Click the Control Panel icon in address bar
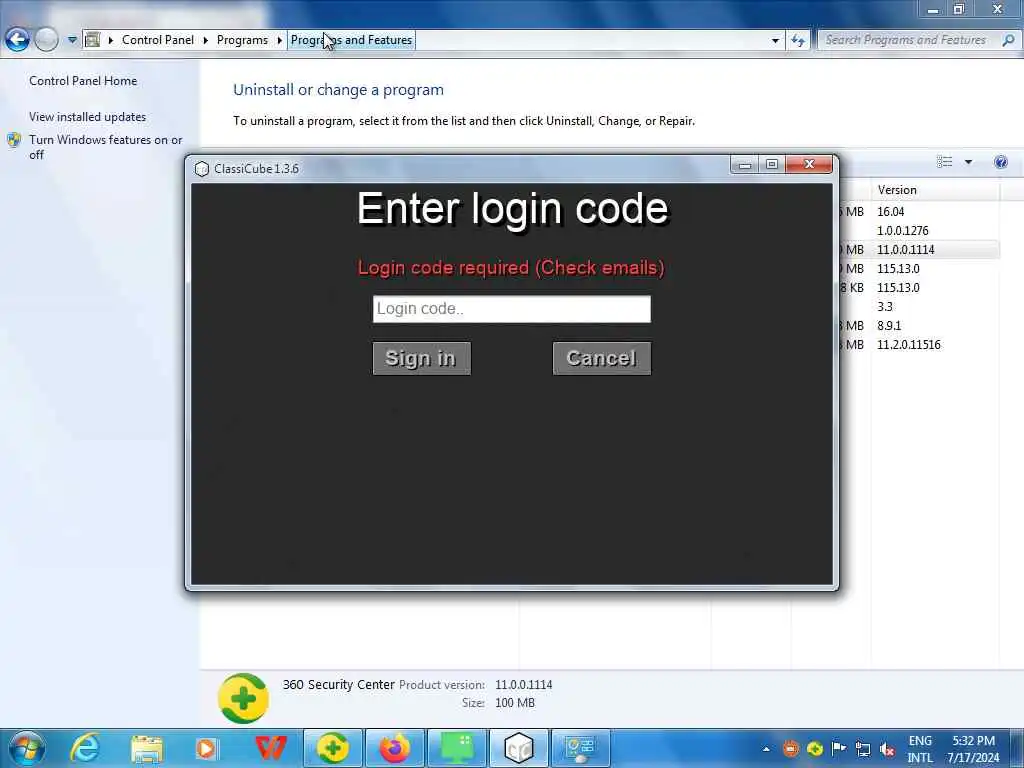 point(93,40)
